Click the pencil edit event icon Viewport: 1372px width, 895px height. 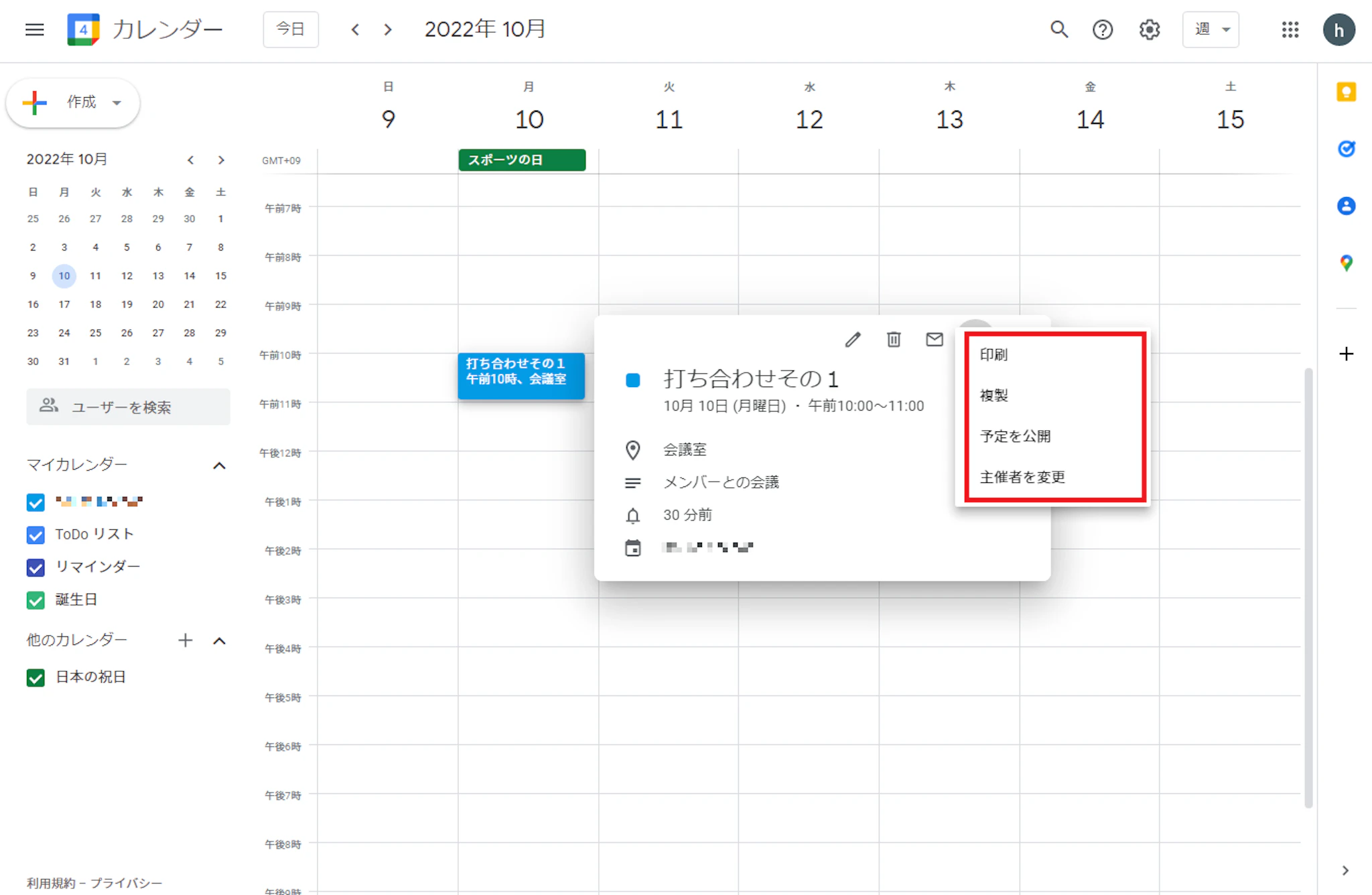[x=852, y=340]
